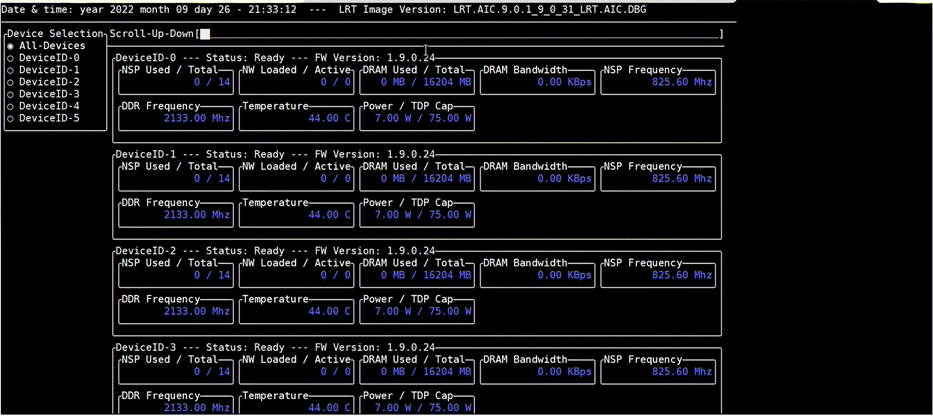
Task: Select the DeviceID-2 radio option
Action: pos(43,82)
